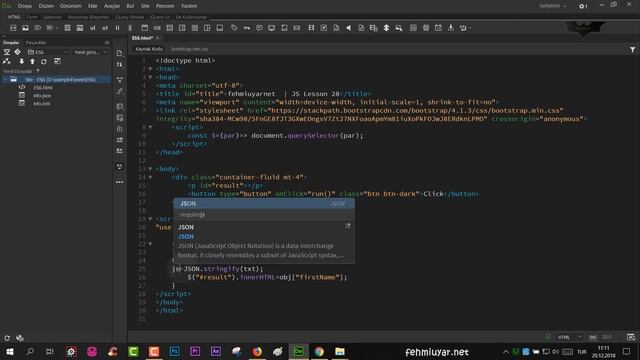This screenshot has width=640, height=360.
Task: Click the Non-Breaking Space icon
Action: (x=451, y=28)
